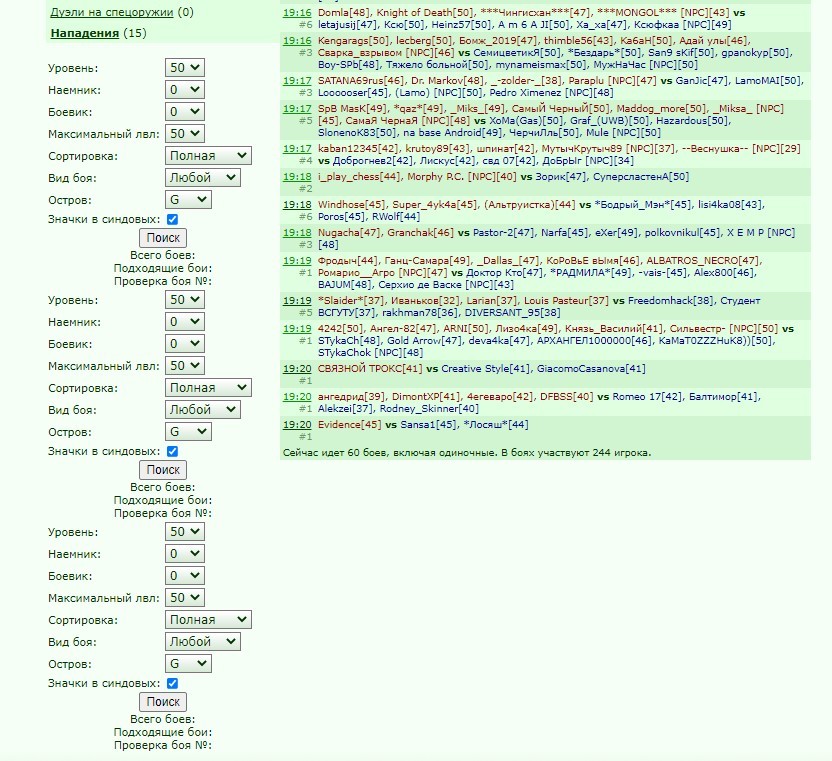Open 19:17 battle link in the SATANA69rus row
832x761 pixels.
pos(297,81)
